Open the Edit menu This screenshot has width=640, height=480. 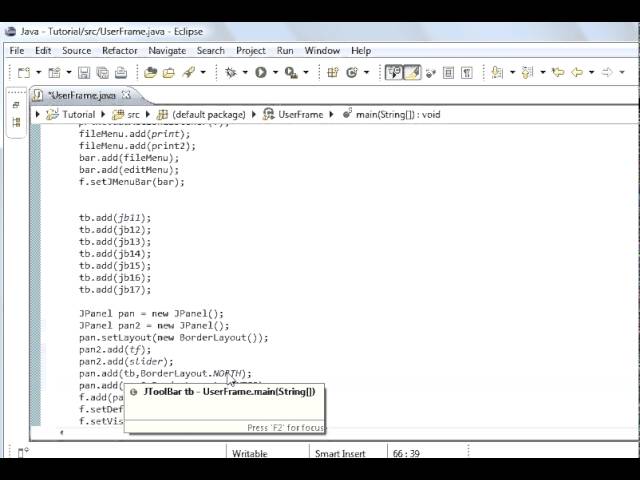(x=43, y=51)
